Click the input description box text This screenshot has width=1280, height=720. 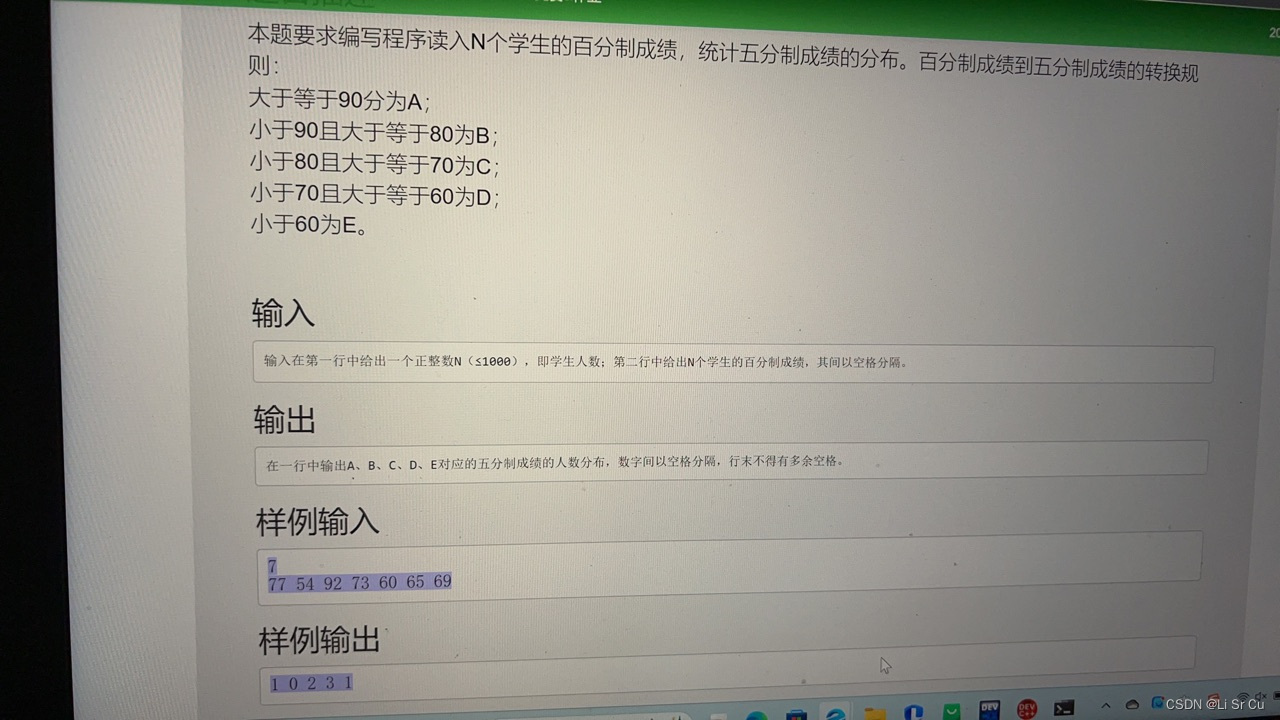pos(587,362)
